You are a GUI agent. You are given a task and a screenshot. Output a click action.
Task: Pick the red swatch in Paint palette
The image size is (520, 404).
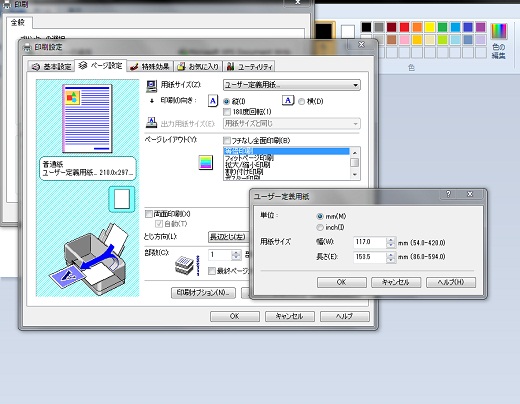(404, 27)
